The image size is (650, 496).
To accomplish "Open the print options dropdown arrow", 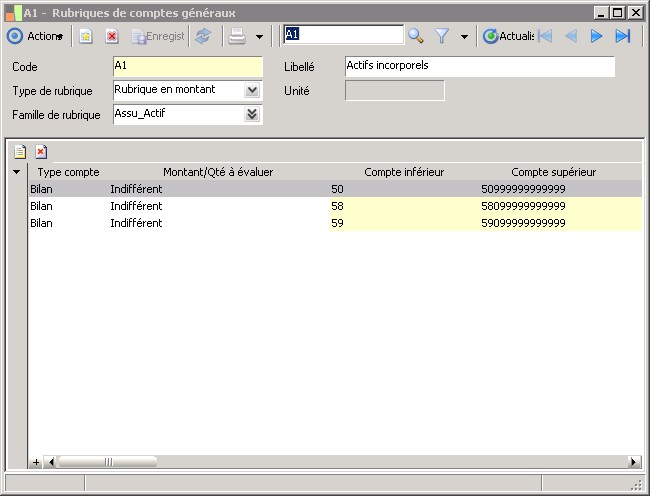I will tap(259, 36).
